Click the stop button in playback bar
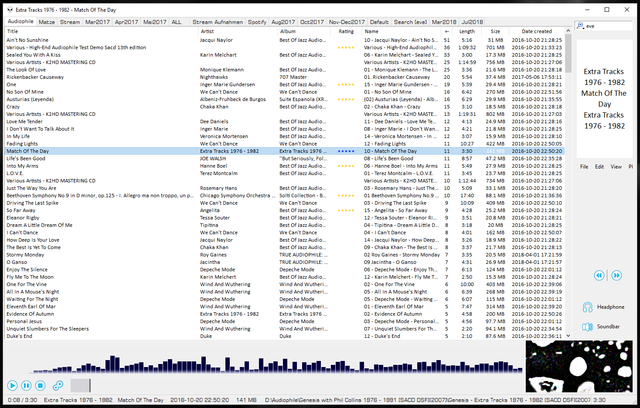The height and width of the screenshot is (408, 640). (x=41, y=385)
